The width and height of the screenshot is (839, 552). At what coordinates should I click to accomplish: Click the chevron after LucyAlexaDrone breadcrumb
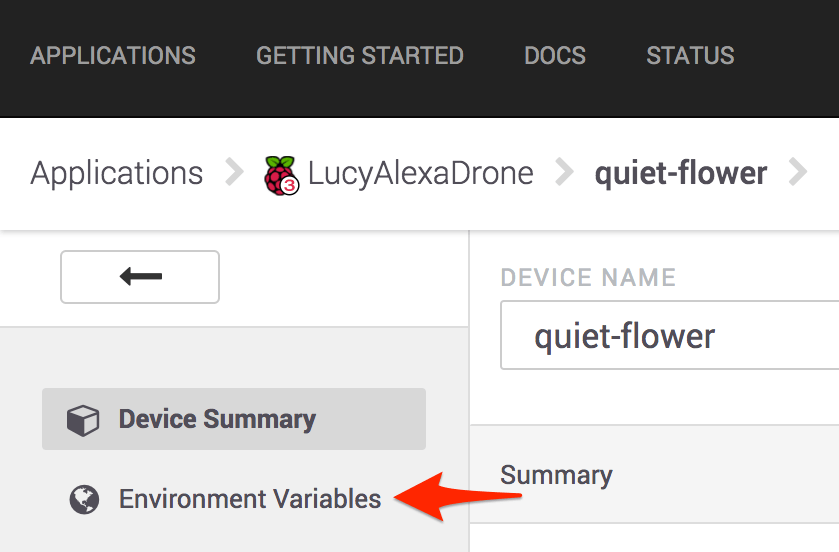pos(564,173)
